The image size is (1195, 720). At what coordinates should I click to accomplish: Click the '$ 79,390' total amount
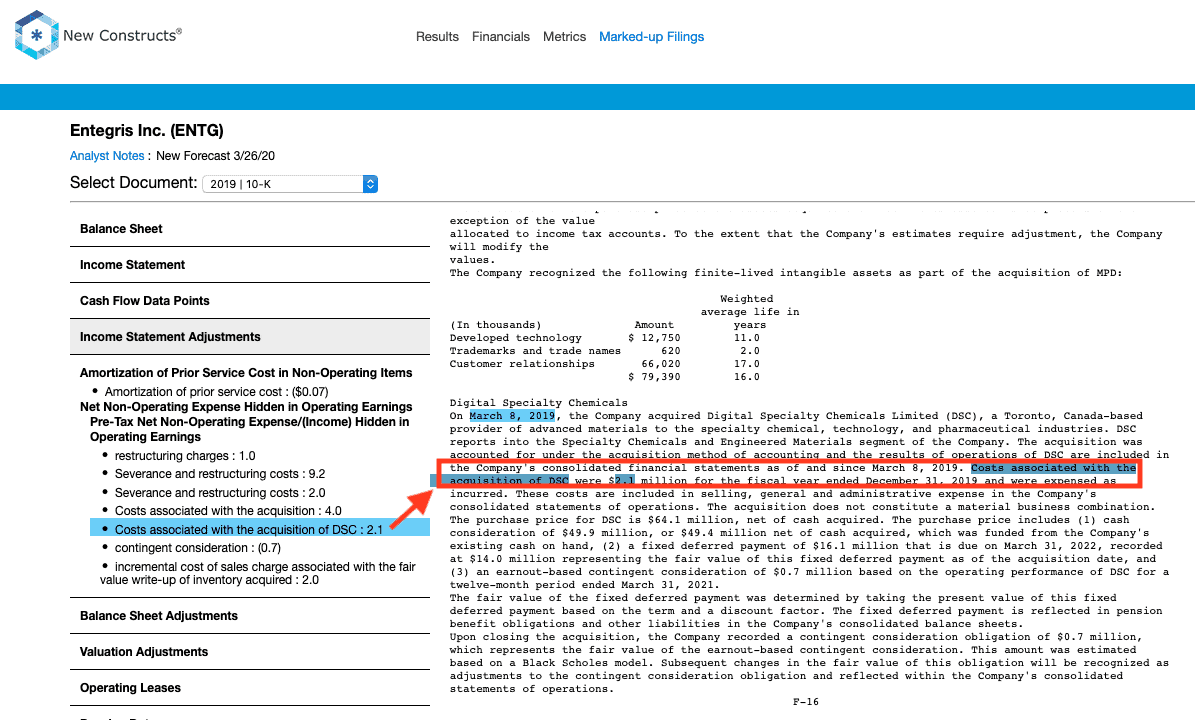655,377
